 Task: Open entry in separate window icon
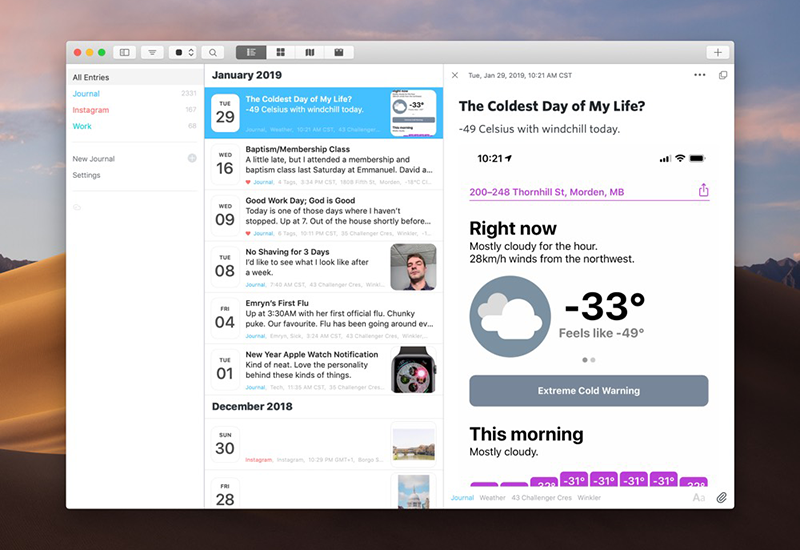pos(723,76)
